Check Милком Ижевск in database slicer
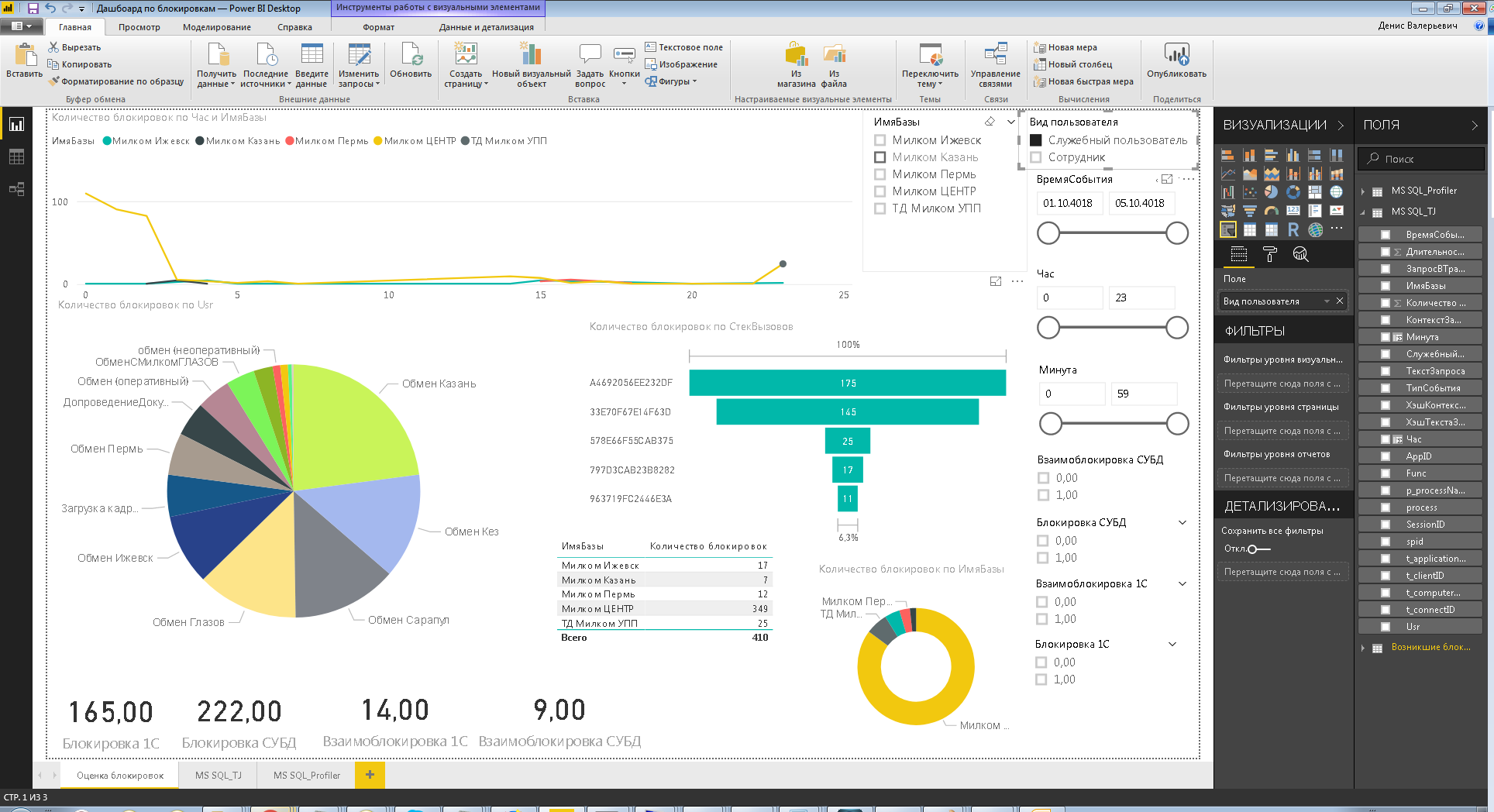Viewport: 1494px width, 812px height. 880,140
